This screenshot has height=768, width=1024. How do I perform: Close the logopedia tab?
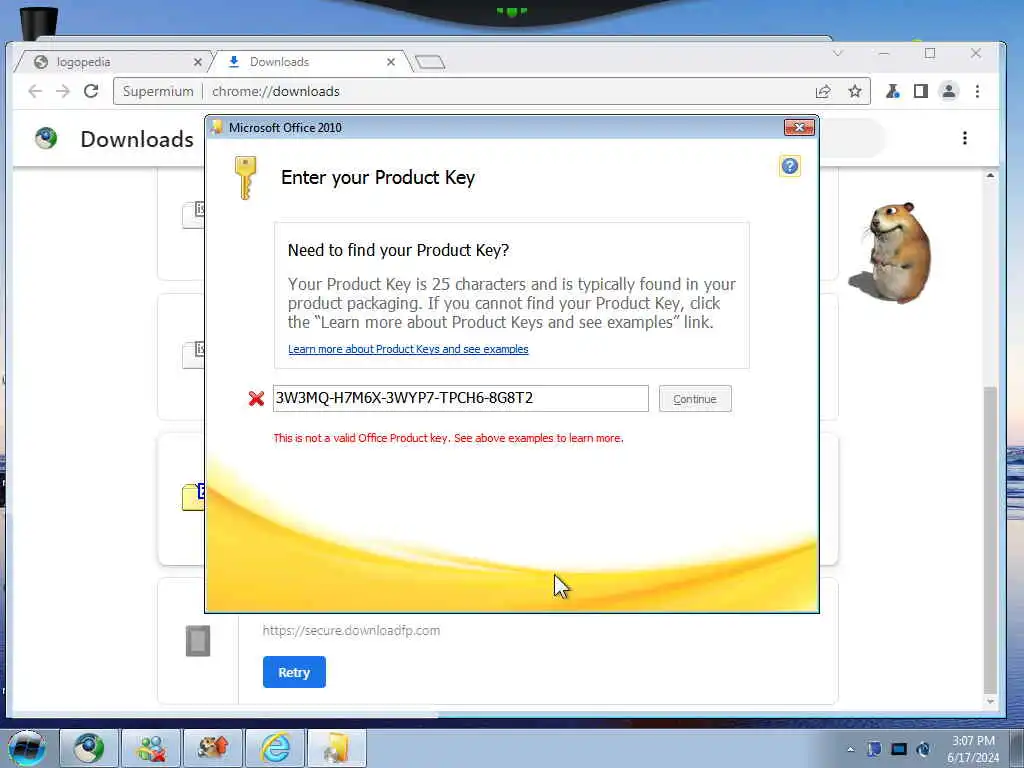point(198,62)
